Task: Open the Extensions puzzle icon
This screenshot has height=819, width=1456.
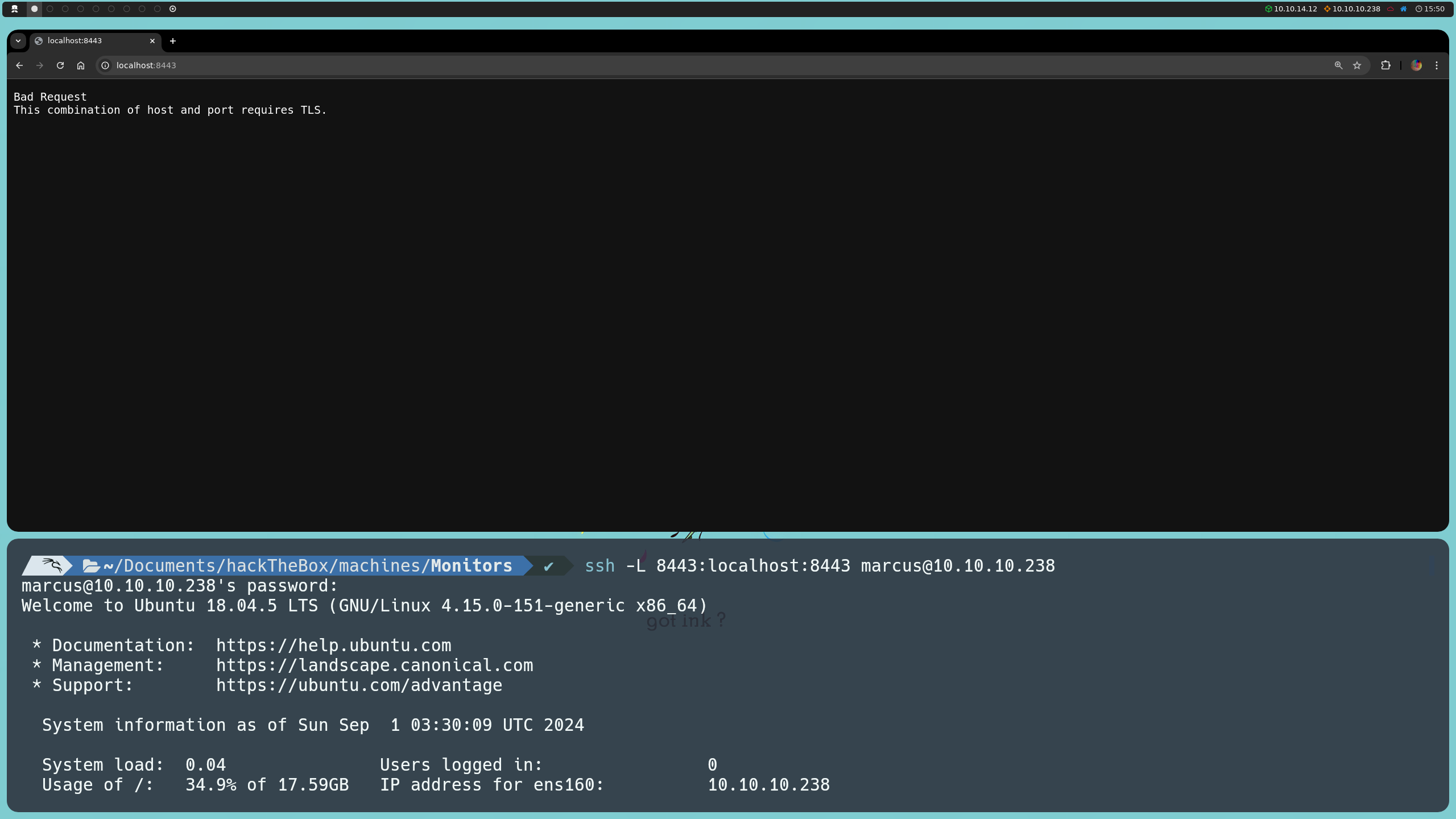Action: [1385, 65]
